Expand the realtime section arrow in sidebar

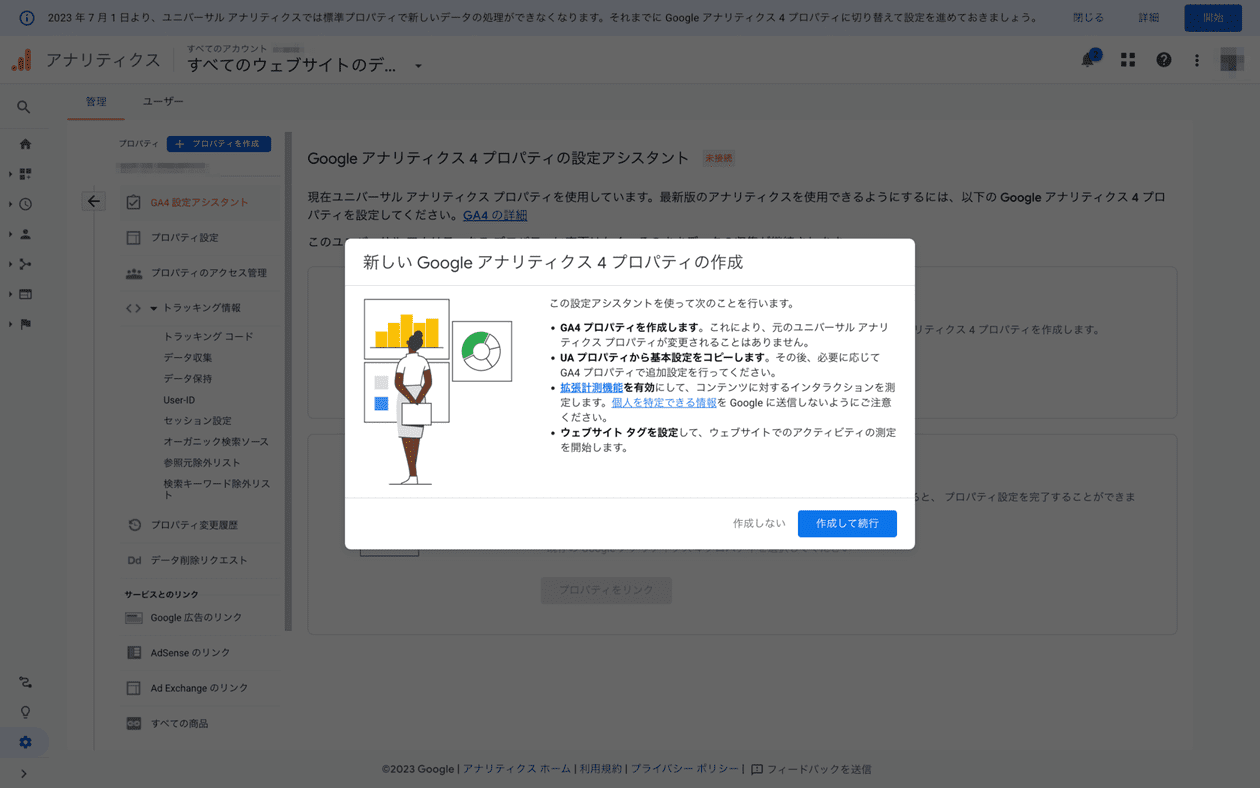(x=11, y=204)
